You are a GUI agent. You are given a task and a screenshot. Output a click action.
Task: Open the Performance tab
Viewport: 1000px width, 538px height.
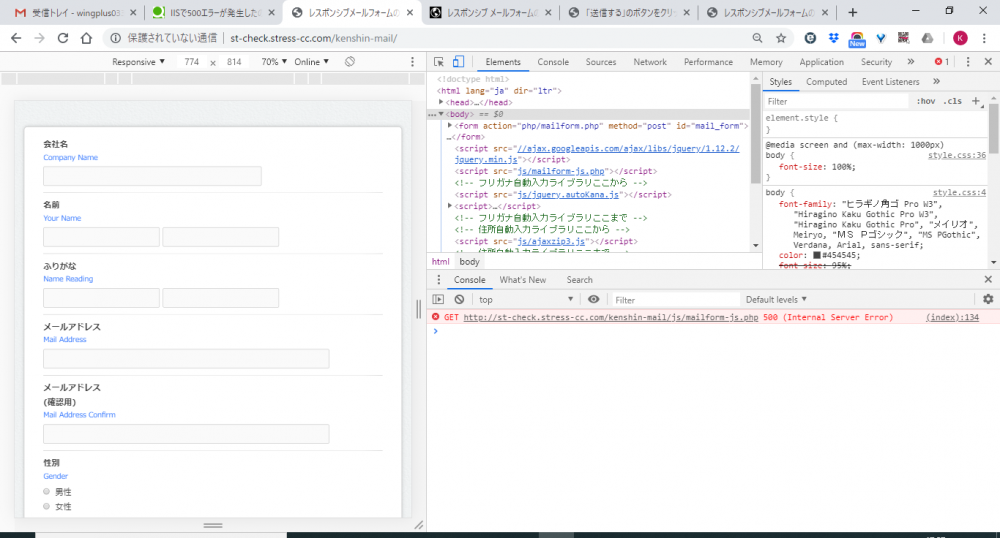tap(708, 62)
